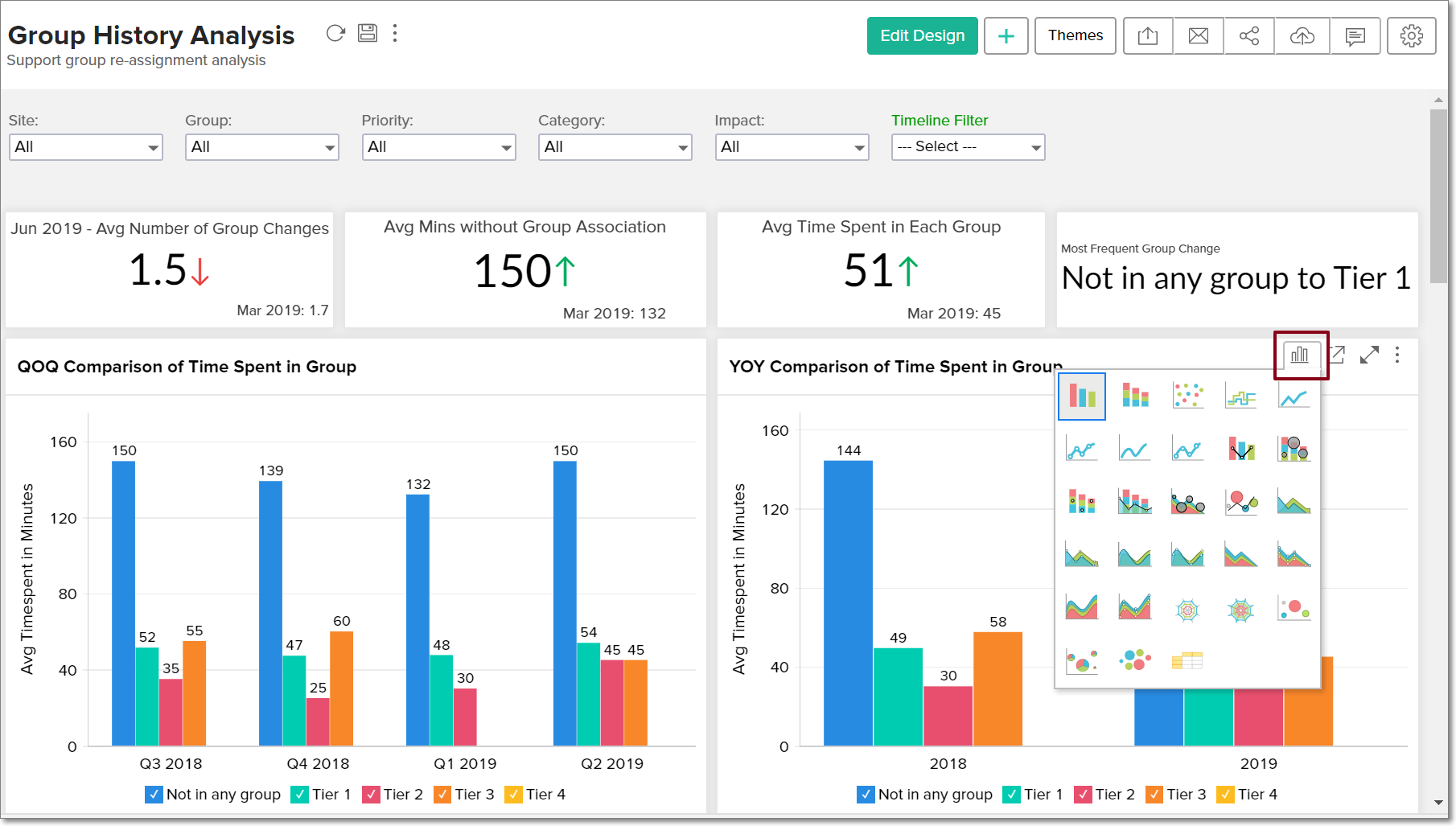Uncheck Tier 2 in the QOQ chart legend
This screenshot has height=826, width=1456.
371,794
